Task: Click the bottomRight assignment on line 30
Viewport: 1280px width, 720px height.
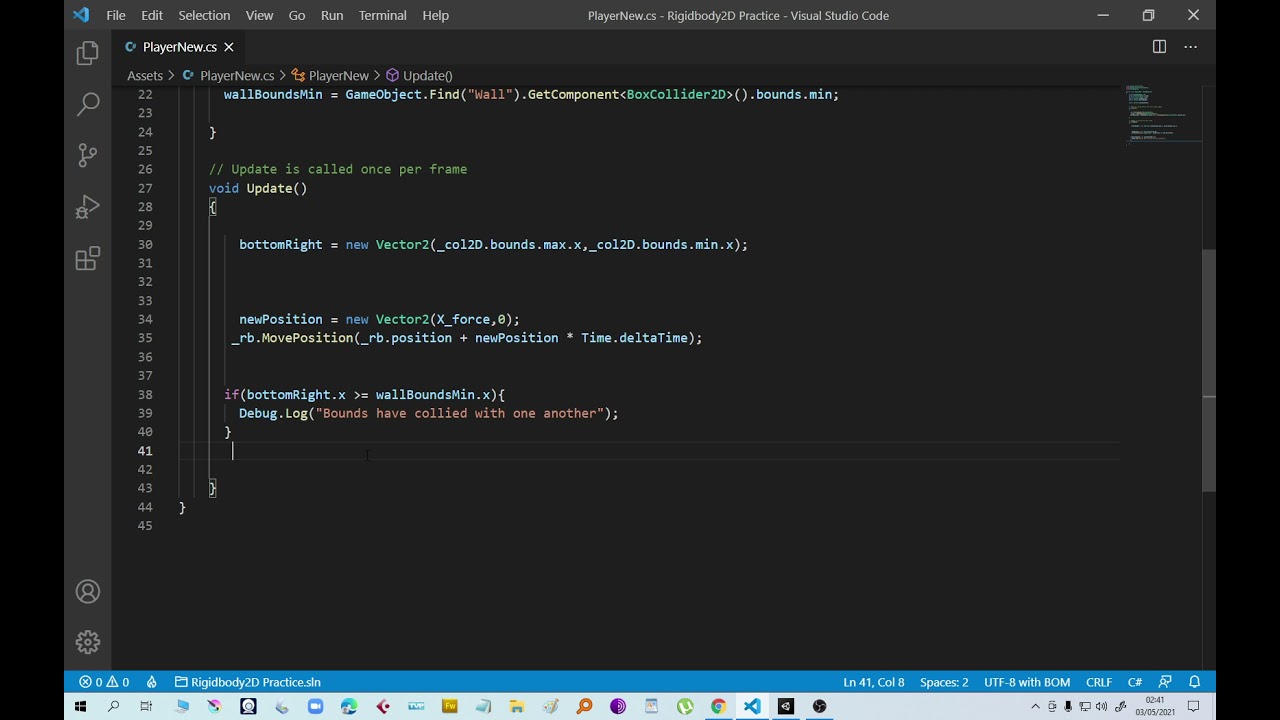Action: [493, 244]
